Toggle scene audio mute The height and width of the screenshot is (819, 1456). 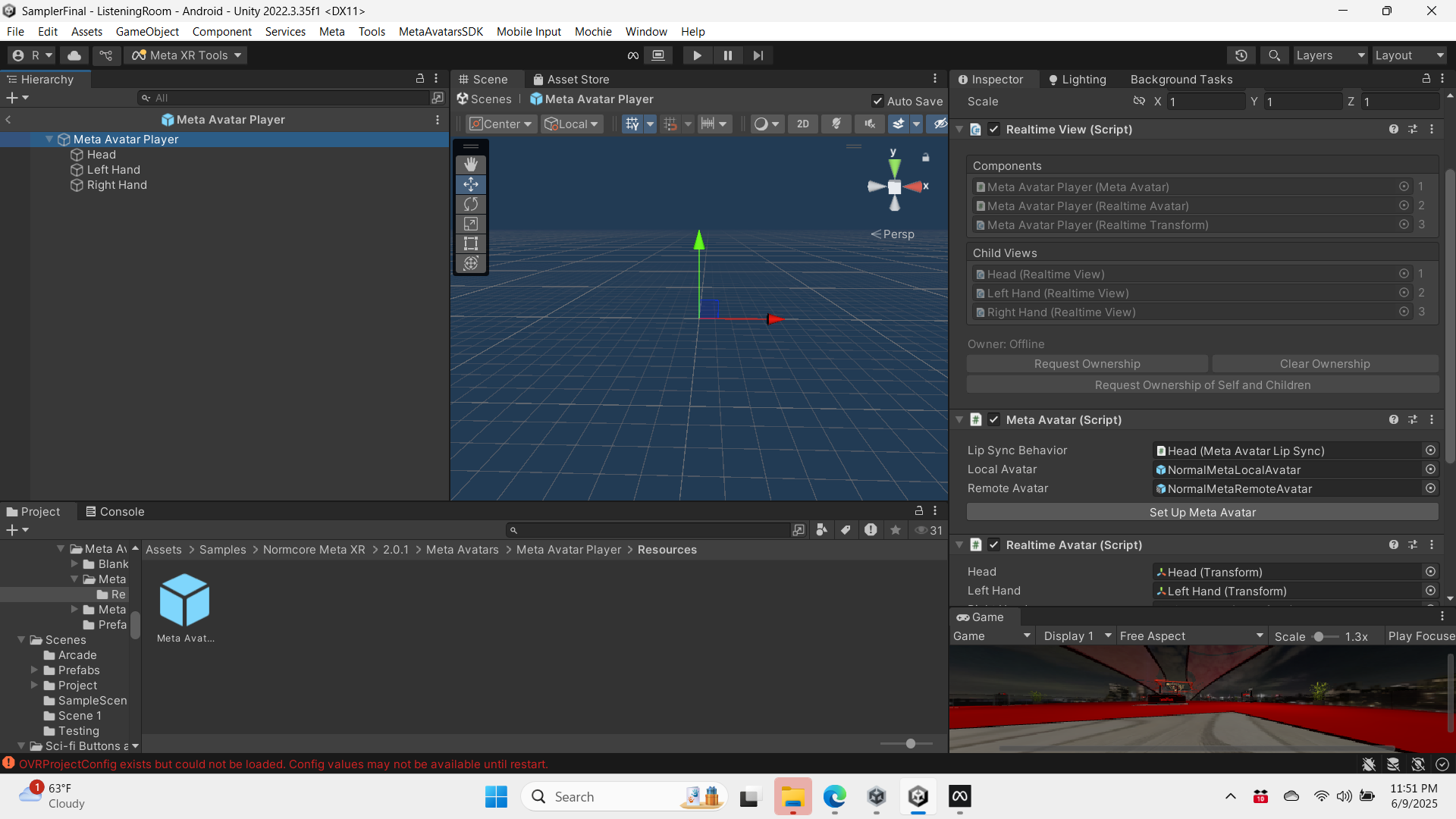tap(870, 124)
